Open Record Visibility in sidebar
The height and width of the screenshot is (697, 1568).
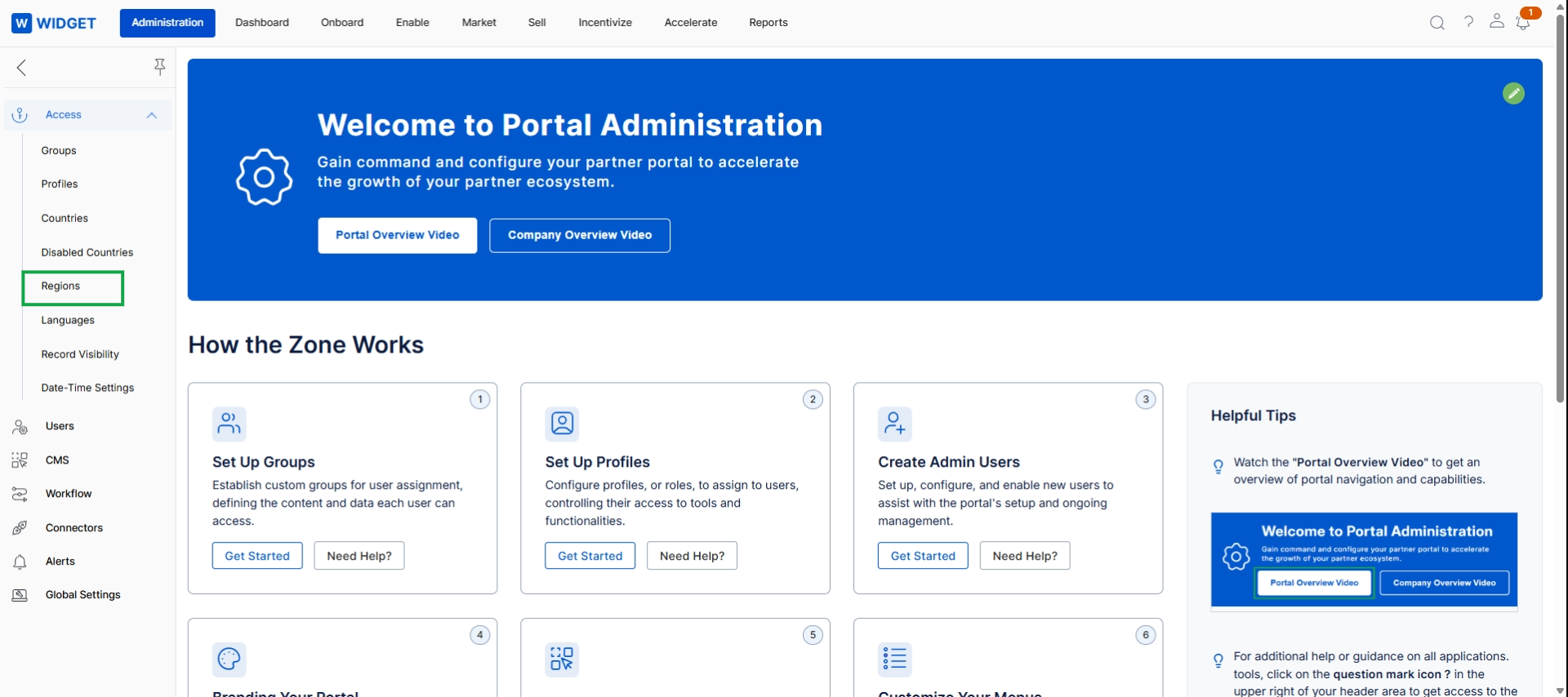pos(80,355)
